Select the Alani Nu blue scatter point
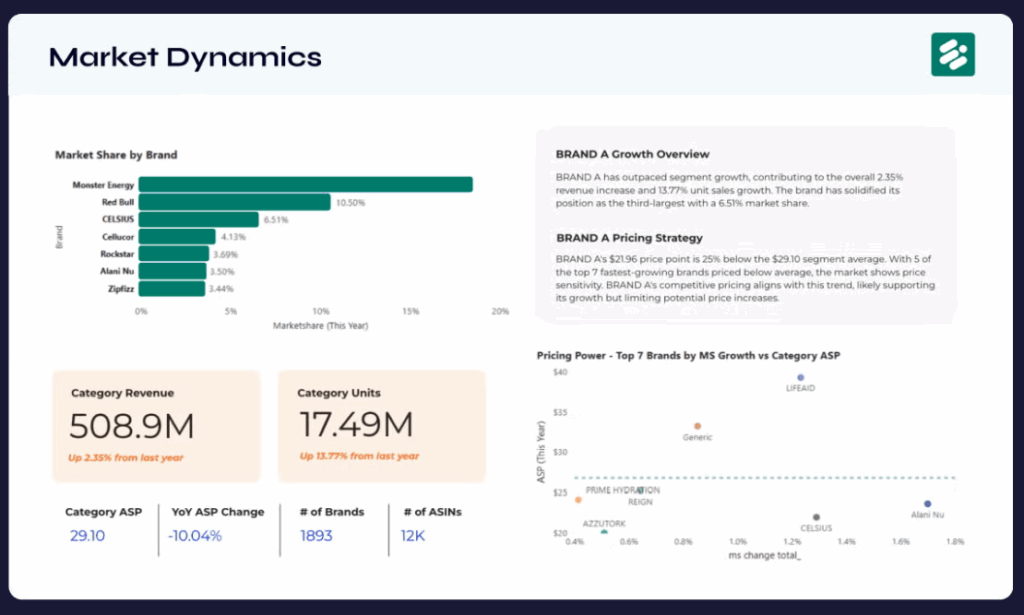The image size is (1024, 615). 928,504
